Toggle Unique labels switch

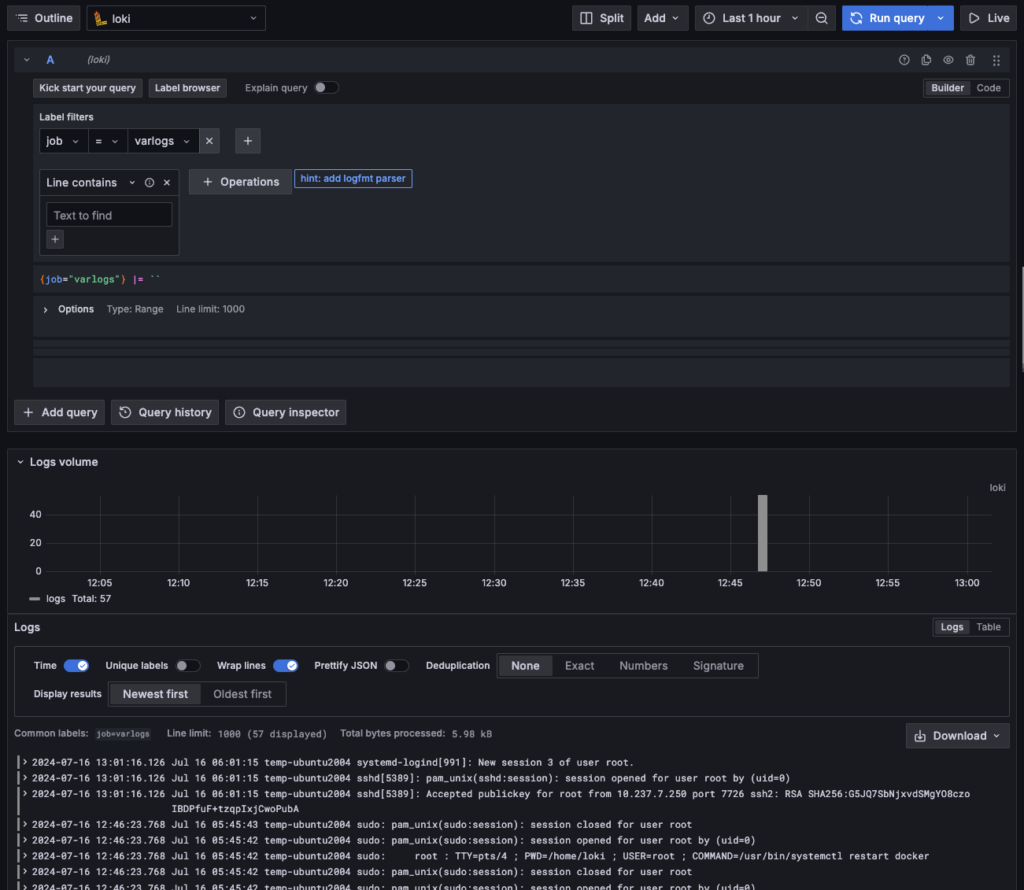pos(187,665)
